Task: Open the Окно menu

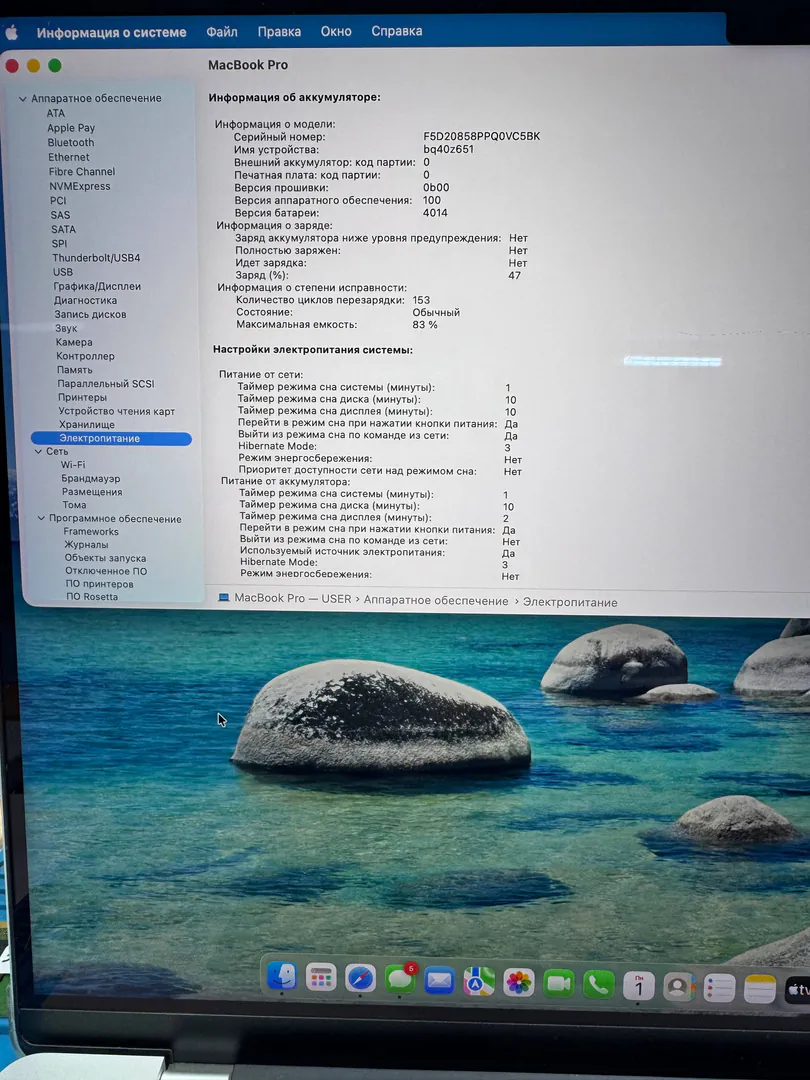Action: [336, 31]
